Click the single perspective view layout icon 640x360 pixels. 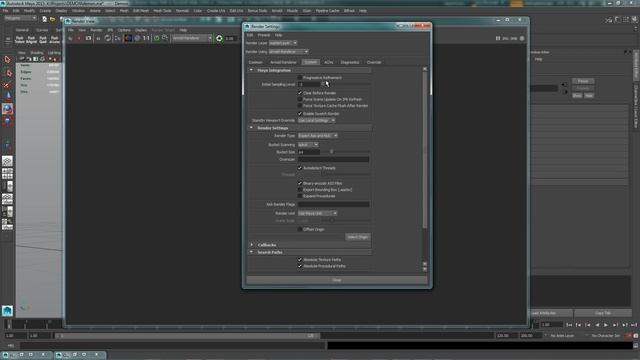point(7,161)
